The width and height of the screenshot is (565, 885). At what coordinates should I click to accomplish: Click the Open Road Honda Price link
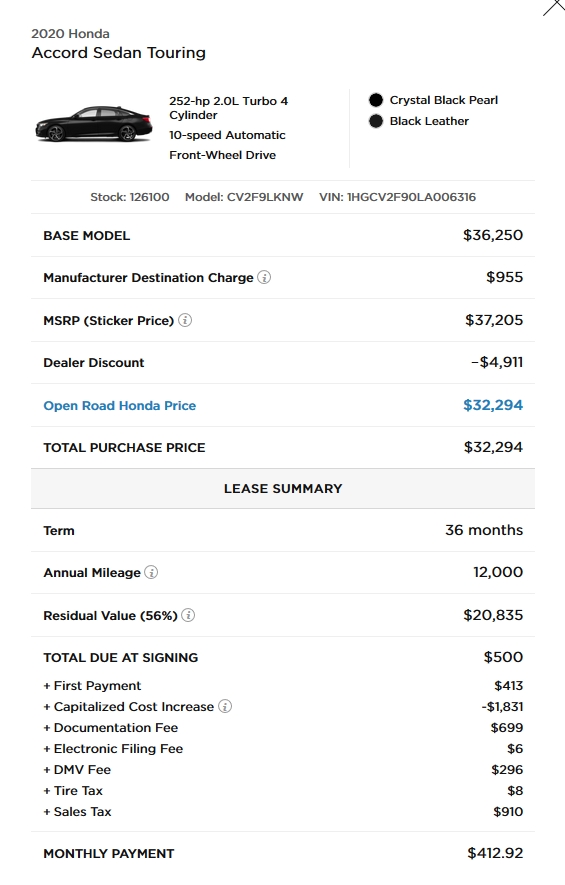120,405
